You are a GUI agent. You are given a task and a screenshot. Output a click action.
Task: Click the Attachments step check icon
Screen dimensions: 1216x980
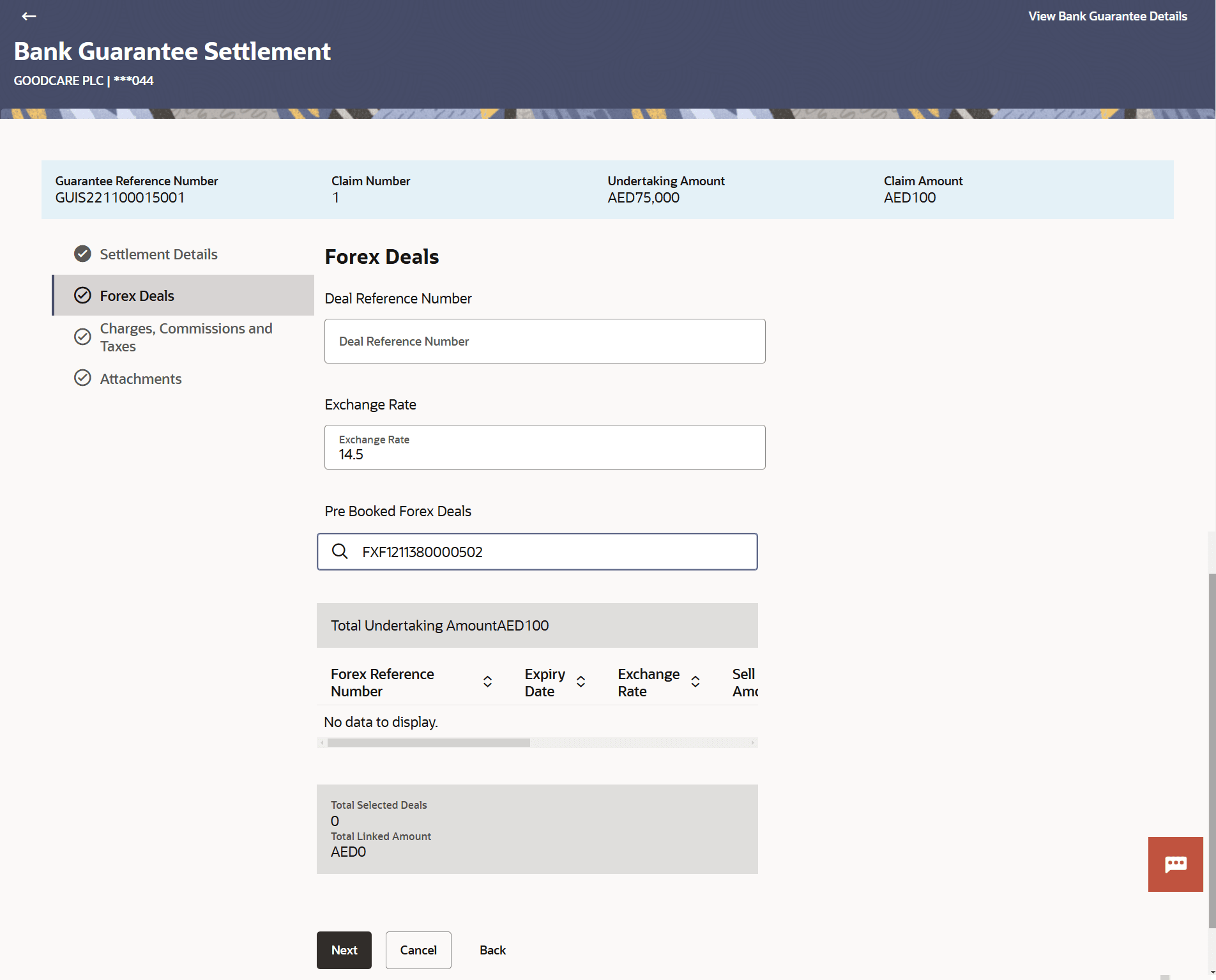(82, 378)
